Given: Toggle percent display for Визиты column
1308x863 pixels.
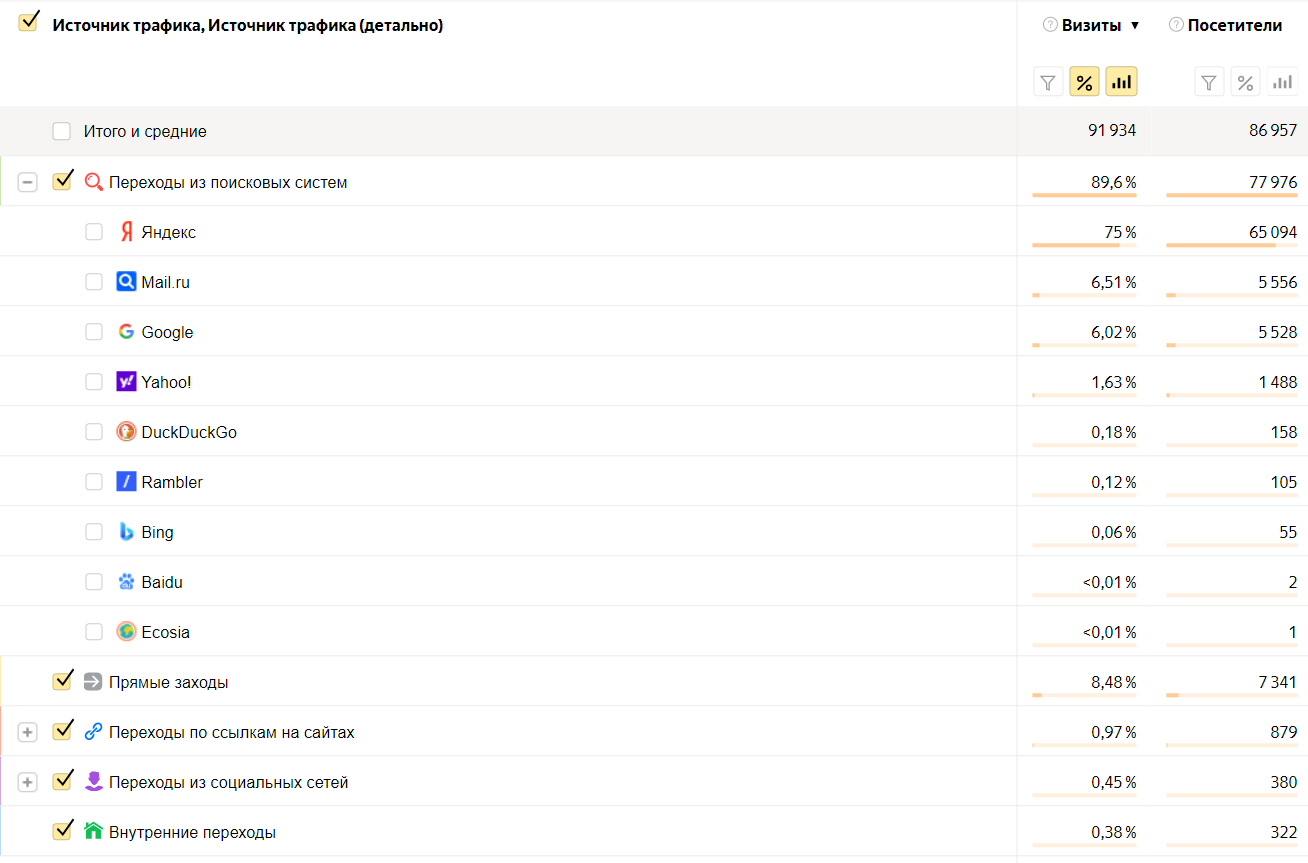Looking at the screenshot, I should 1084,82.
